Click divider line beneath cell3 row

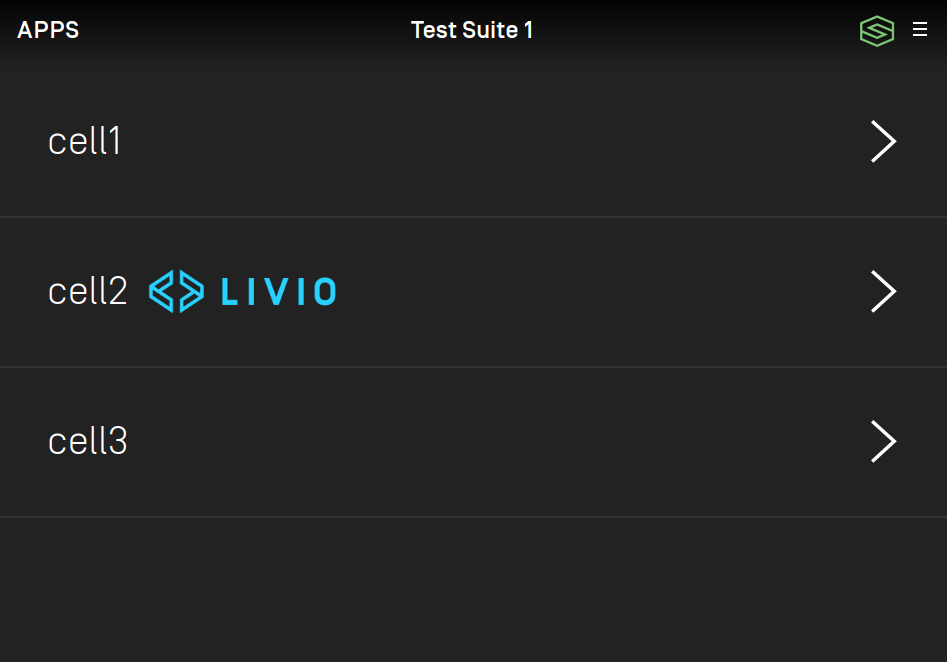(x=474, y=516)
